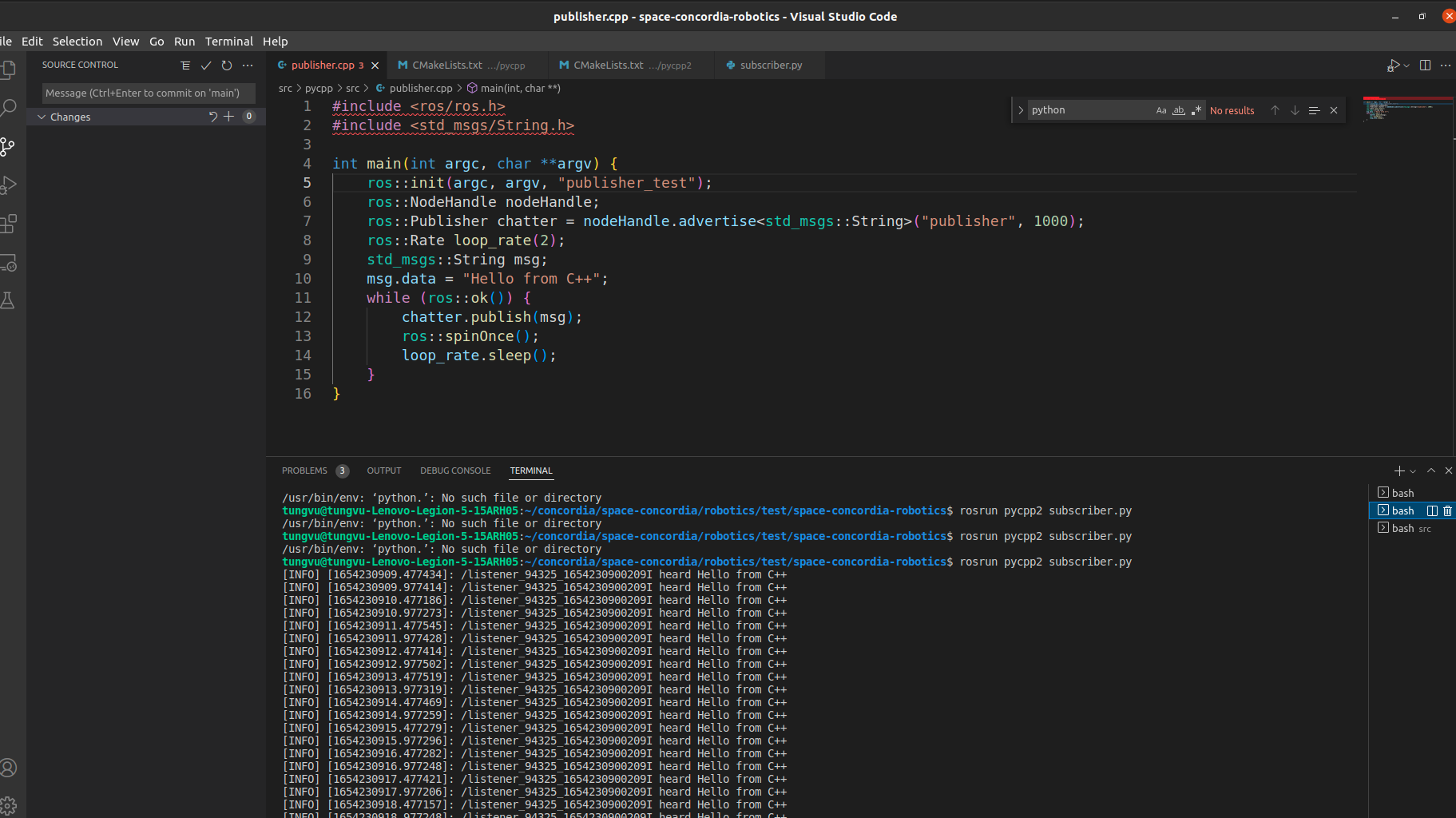Open the Manage gear menu

point(8,805)
